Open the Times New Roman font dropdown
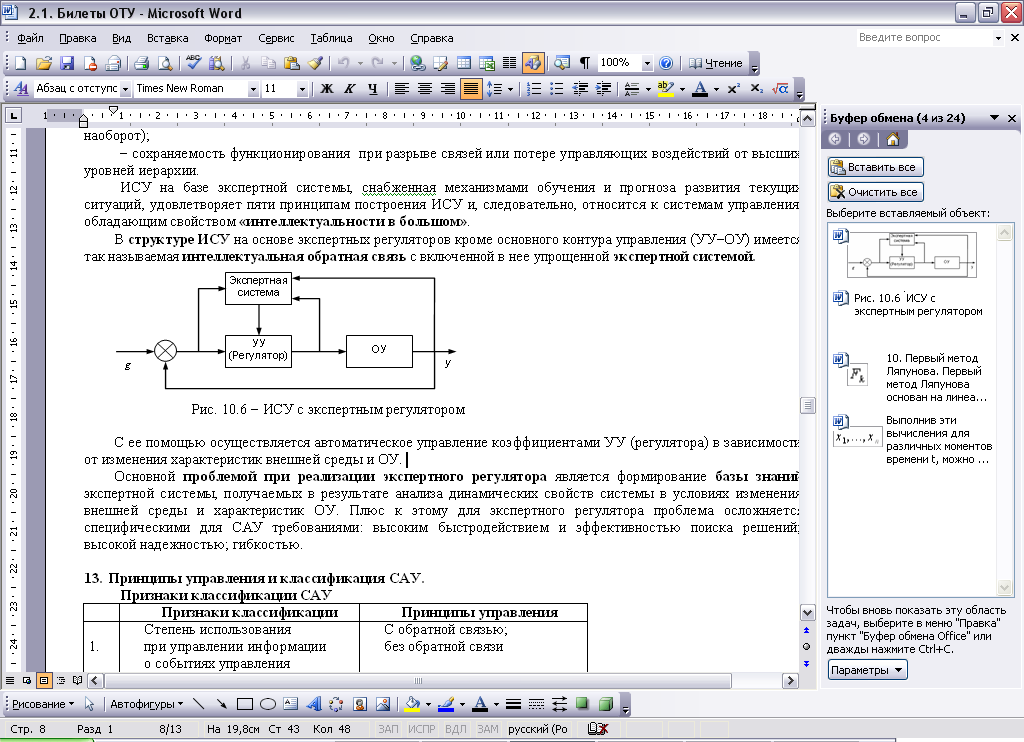The height and width of the screenshot is (742, 1024). point(253,88)
